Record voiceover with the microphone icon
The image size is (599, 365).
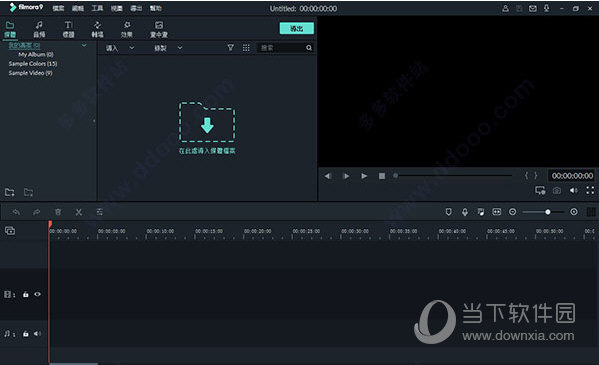click(465, 212)
